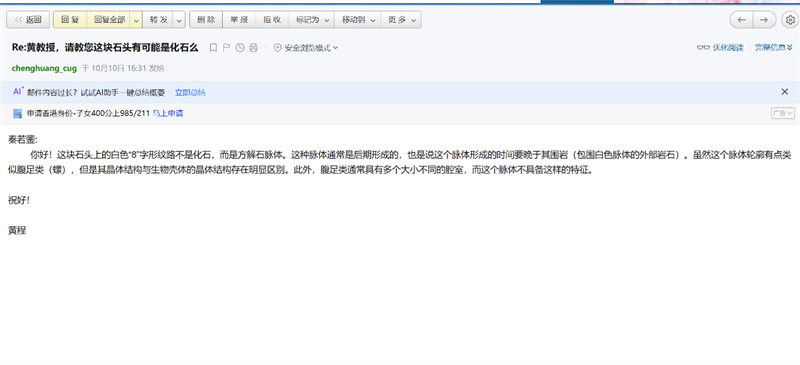
Task: Expand 完整信息 details
Action: tap(773, 47)
